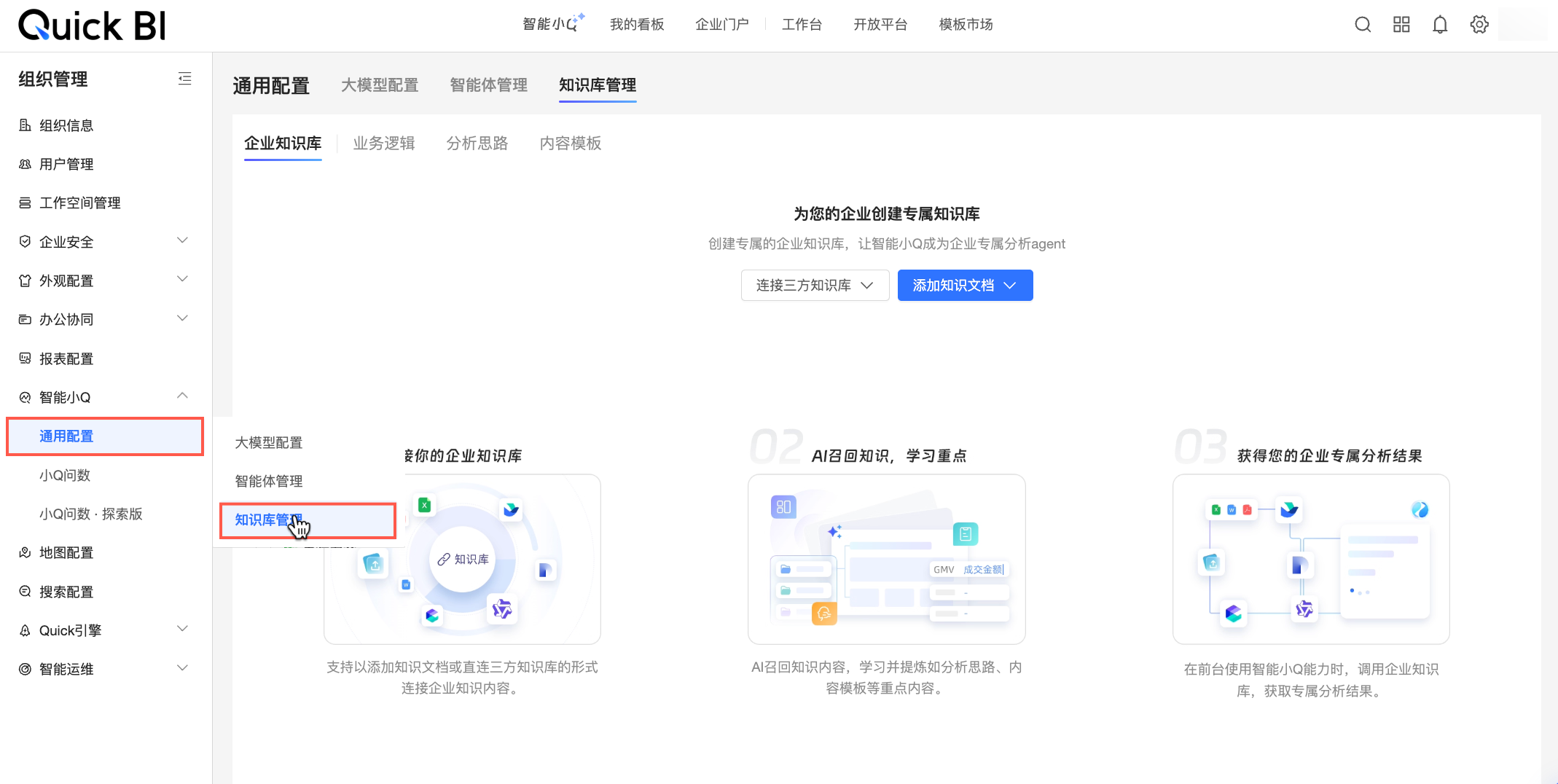Click the Quick BI logo
Screen dimensions: 1558x784
92,25
